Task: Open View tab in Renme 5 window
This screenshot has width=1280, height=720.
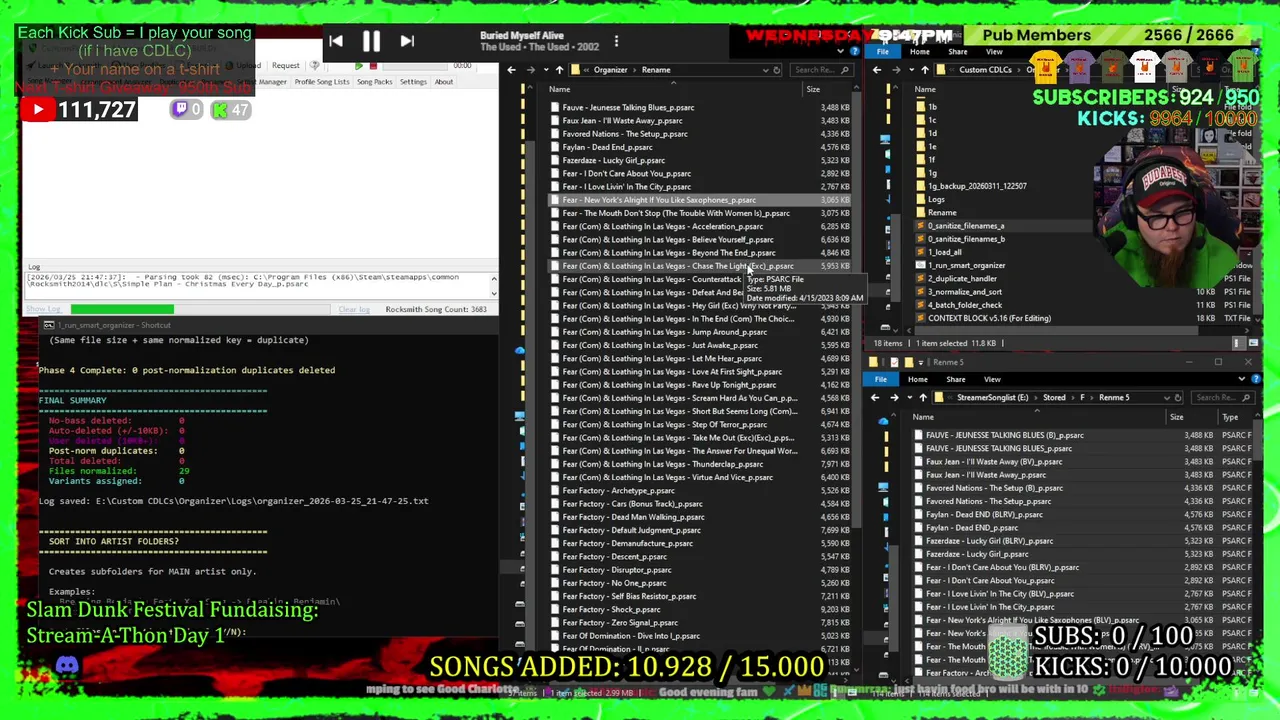Action: click(992, 379)
